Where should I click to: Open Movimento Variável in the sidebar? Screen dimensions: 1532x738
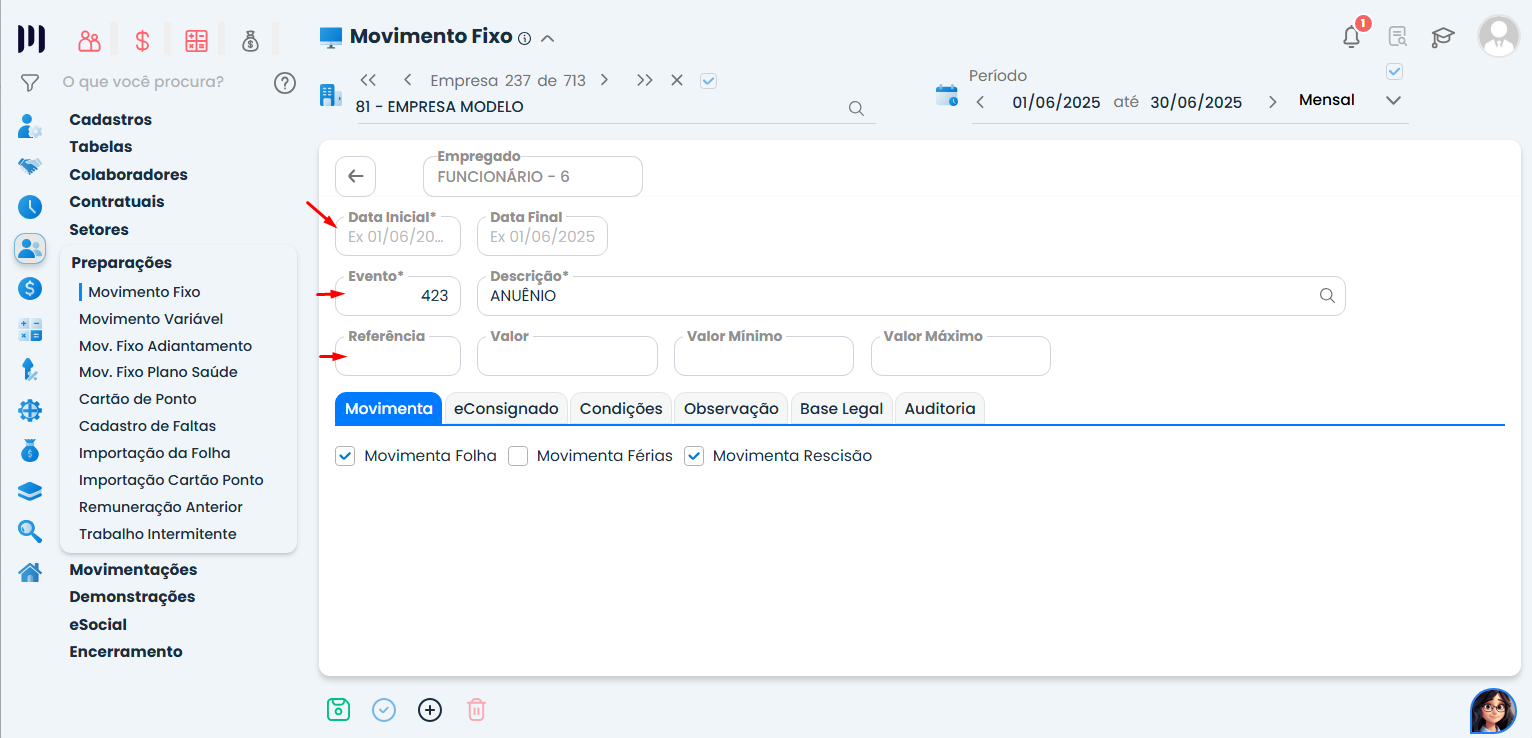click(151, 319)
